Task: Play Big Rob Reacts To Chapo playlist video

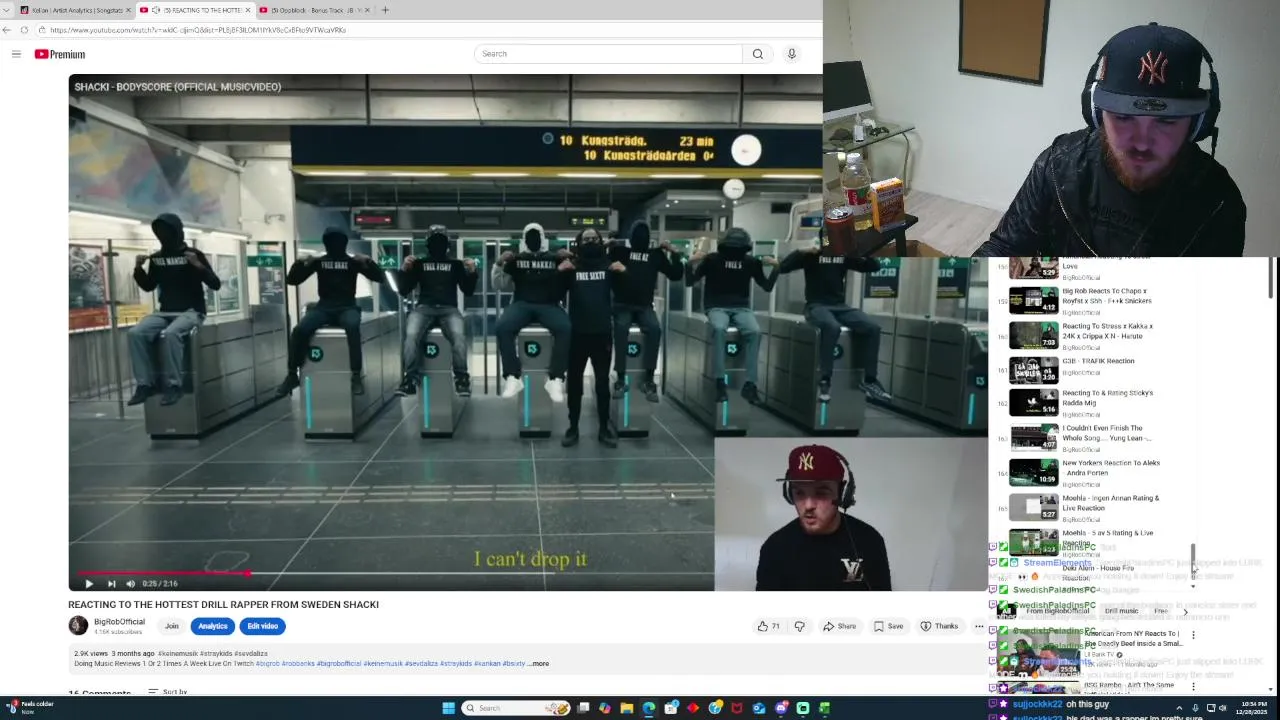Action: pyautogui.click(x=1082, y=301)
